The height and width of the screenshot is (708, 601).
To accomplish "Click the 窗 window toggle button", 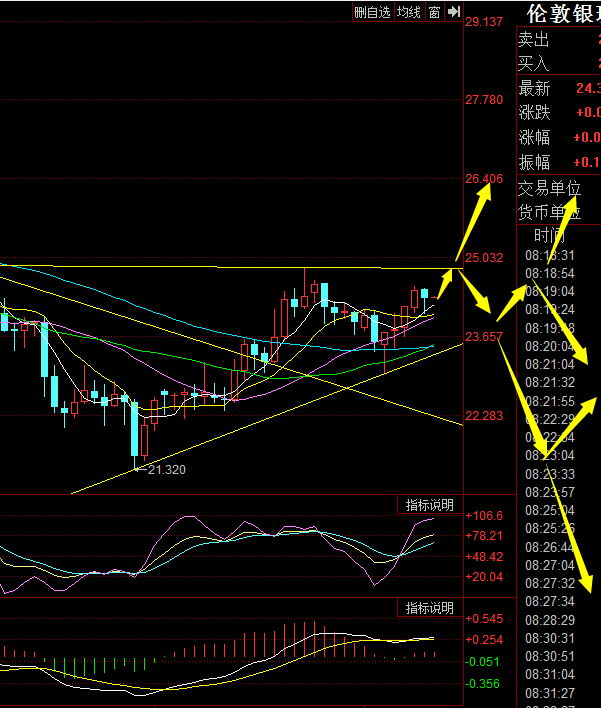I will (434, 12).
